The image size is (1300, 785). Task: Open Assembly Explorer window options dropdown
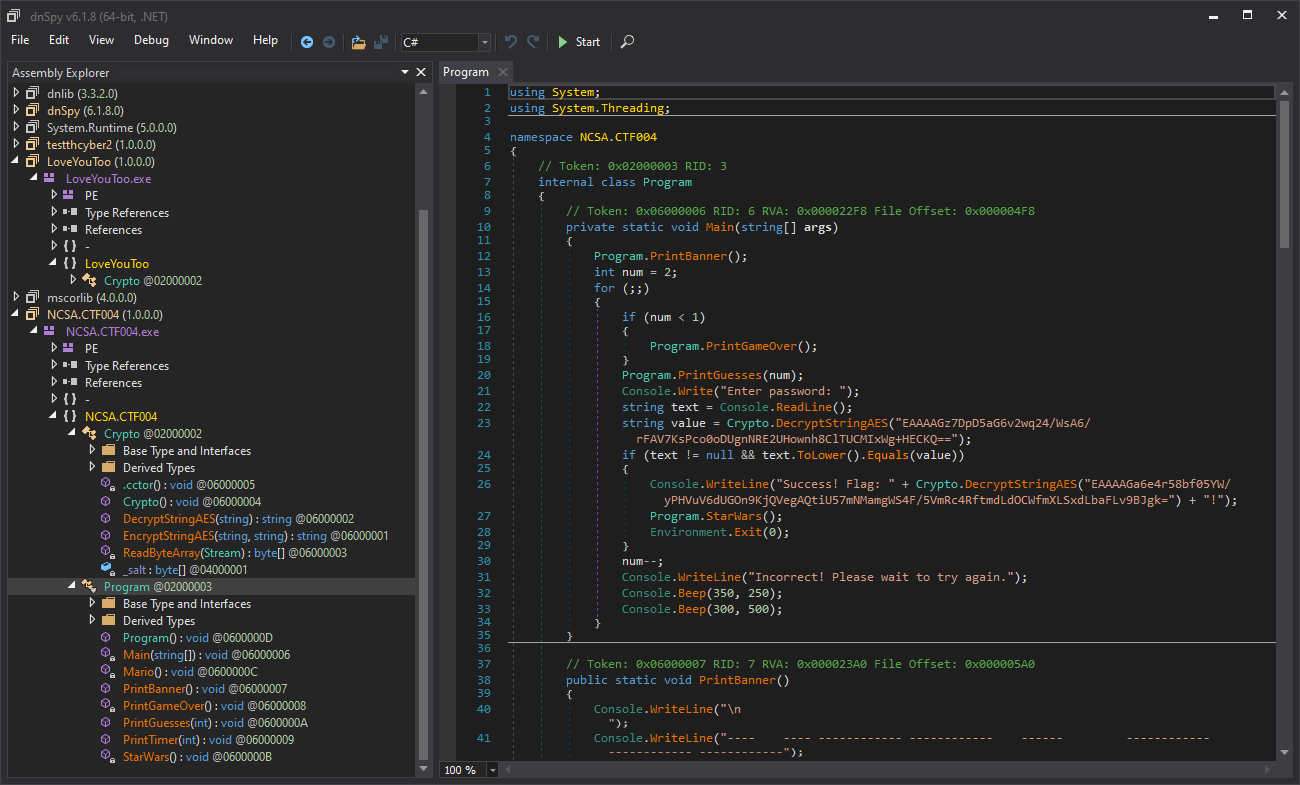[405, 72]
